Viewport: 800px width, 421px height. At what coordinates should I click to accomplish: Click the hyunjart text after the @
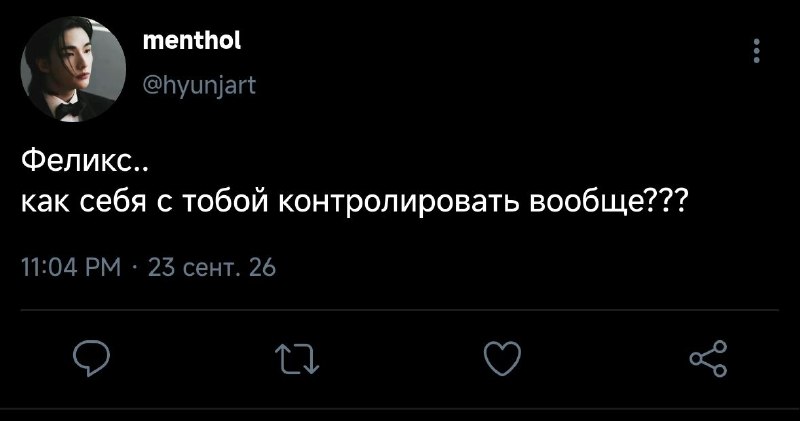point(208,86)
